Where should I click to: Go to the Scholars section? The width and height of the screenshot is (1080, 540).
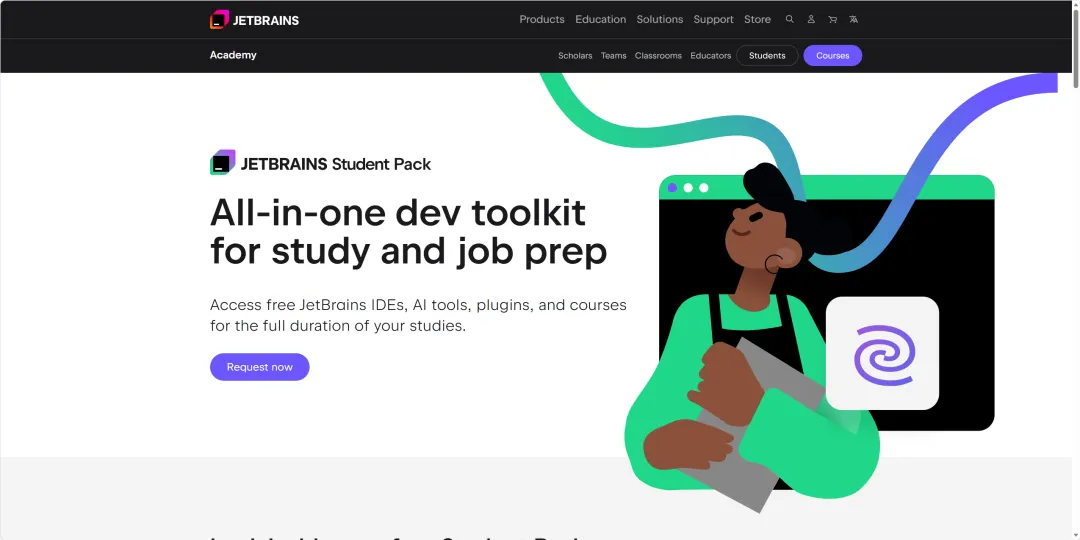pyautogui.click(x=574, y=56)
